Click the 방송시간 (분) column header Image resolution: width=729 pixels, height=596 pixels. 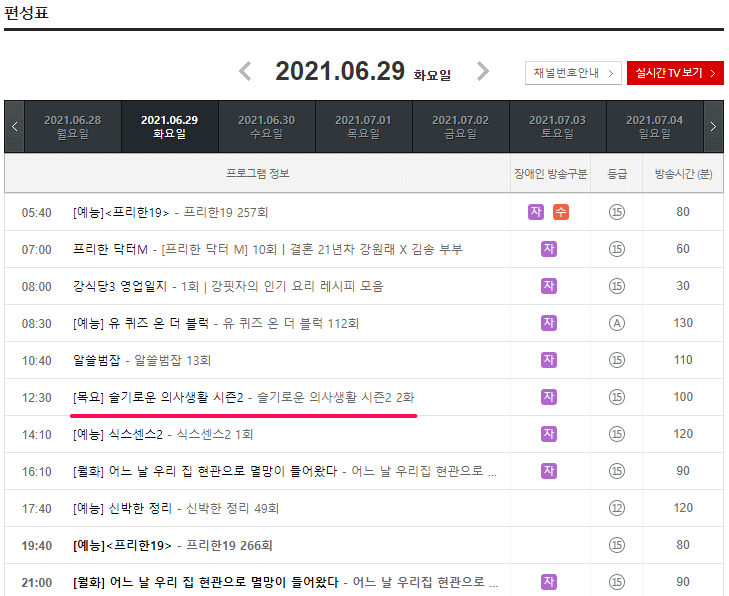pos(683,173)
